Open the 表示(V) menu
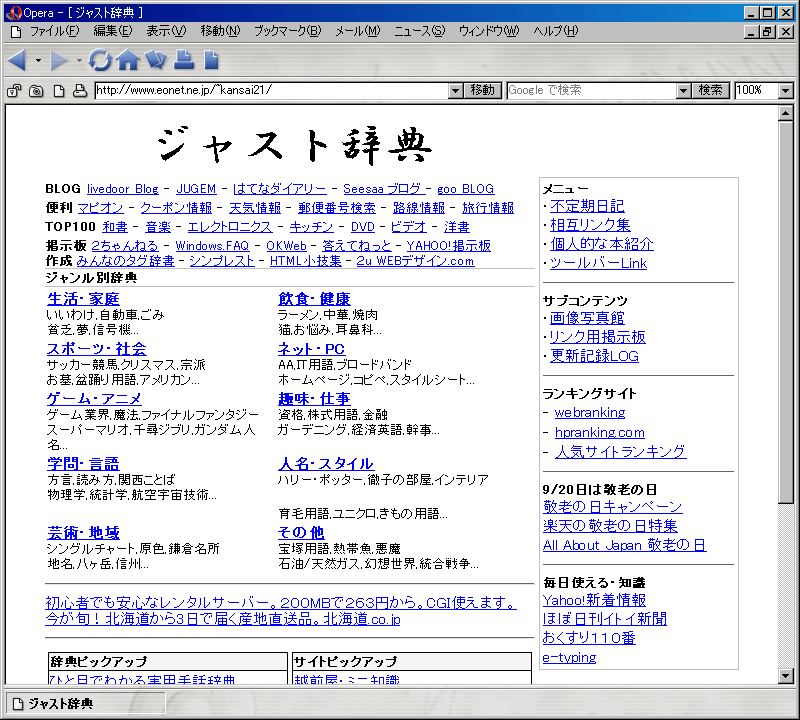This screenshot has width=800, height=720. coord(166,31)
